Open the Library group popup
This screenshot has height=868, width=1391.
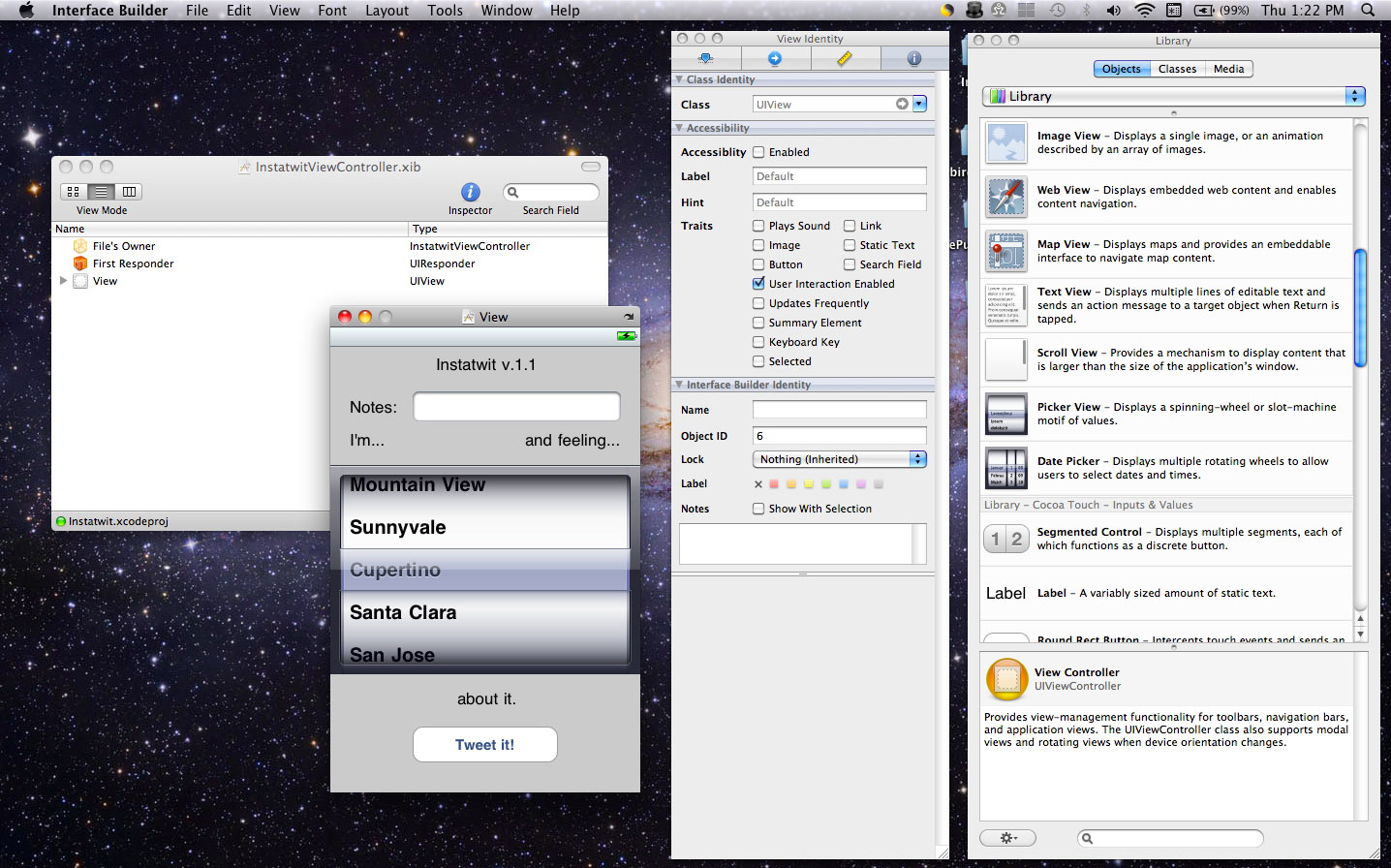click(1174, 96)
